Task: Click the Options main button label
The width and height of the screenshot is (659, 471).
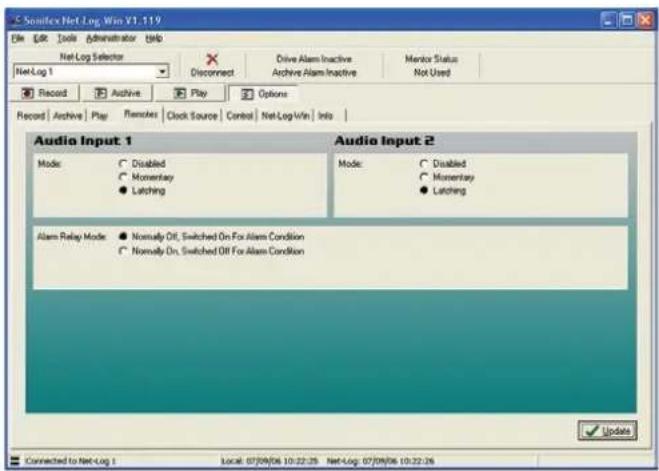Action: coord(273,94)
